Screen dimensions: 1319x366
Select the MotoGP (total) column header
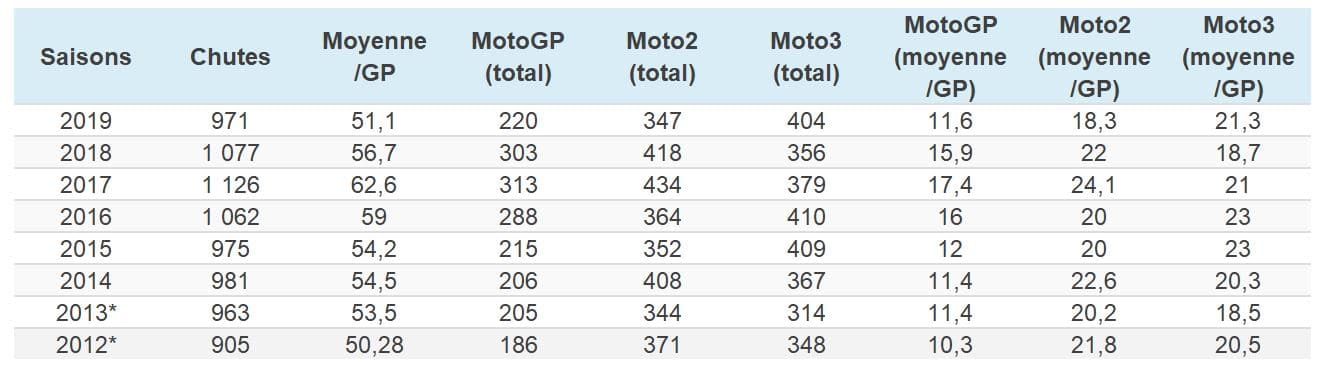(518, 57)
